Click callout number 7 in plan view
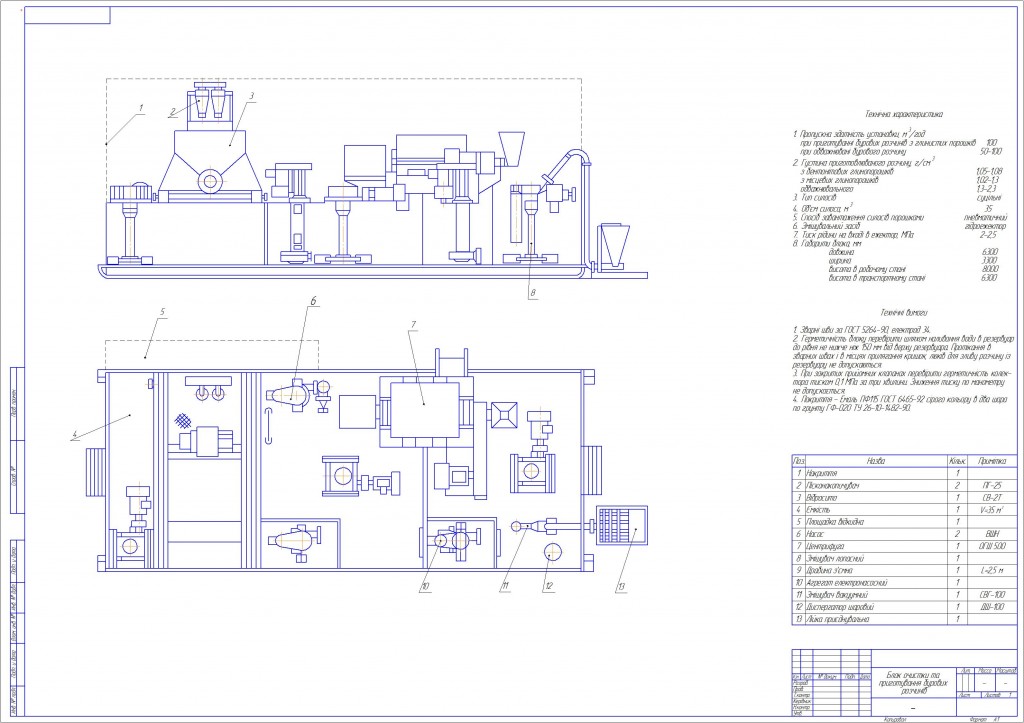The image size is (1024, 723). [413, 325]
